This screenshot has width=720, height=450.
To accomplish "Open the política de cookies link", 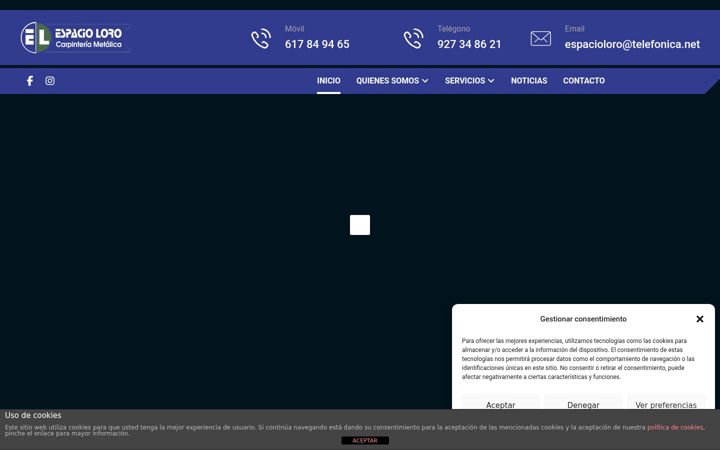I will [675, 428].
